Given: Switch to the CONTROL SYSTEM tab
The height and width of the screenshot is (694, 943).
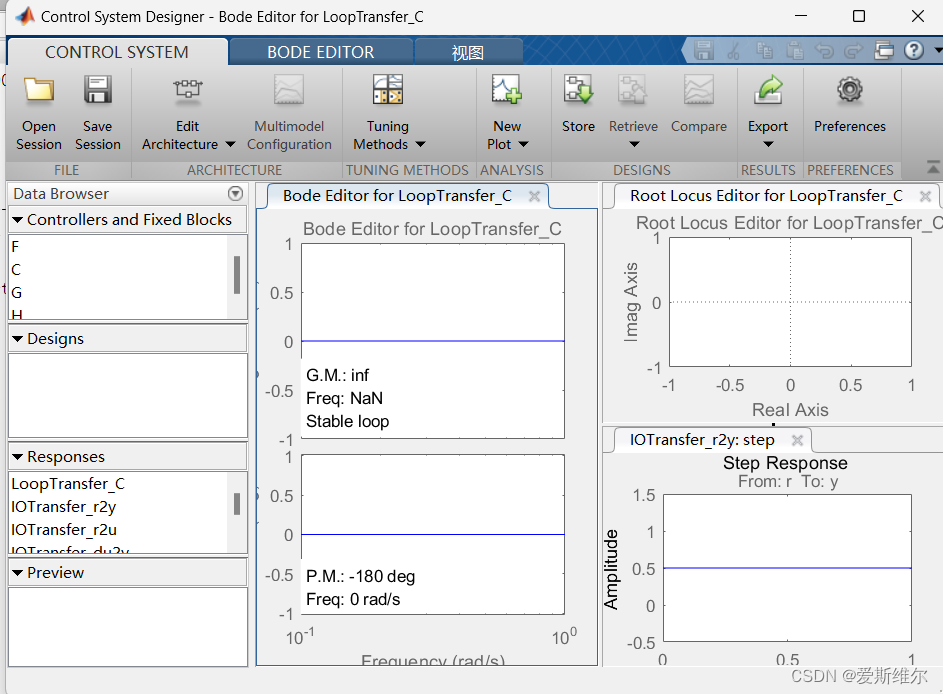Looking at the screenshot, I should click(117, 52).
